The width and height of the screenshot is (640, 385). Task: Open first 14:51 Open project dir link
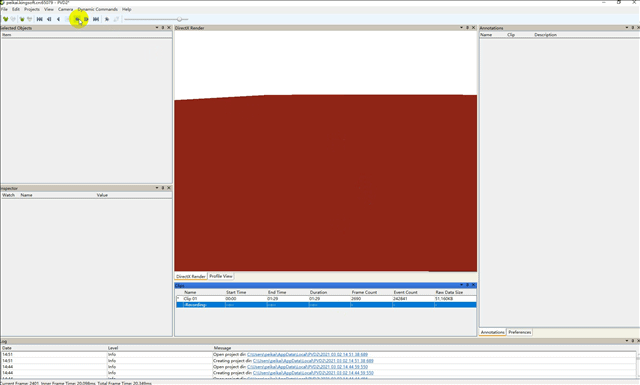coord(307,355)
